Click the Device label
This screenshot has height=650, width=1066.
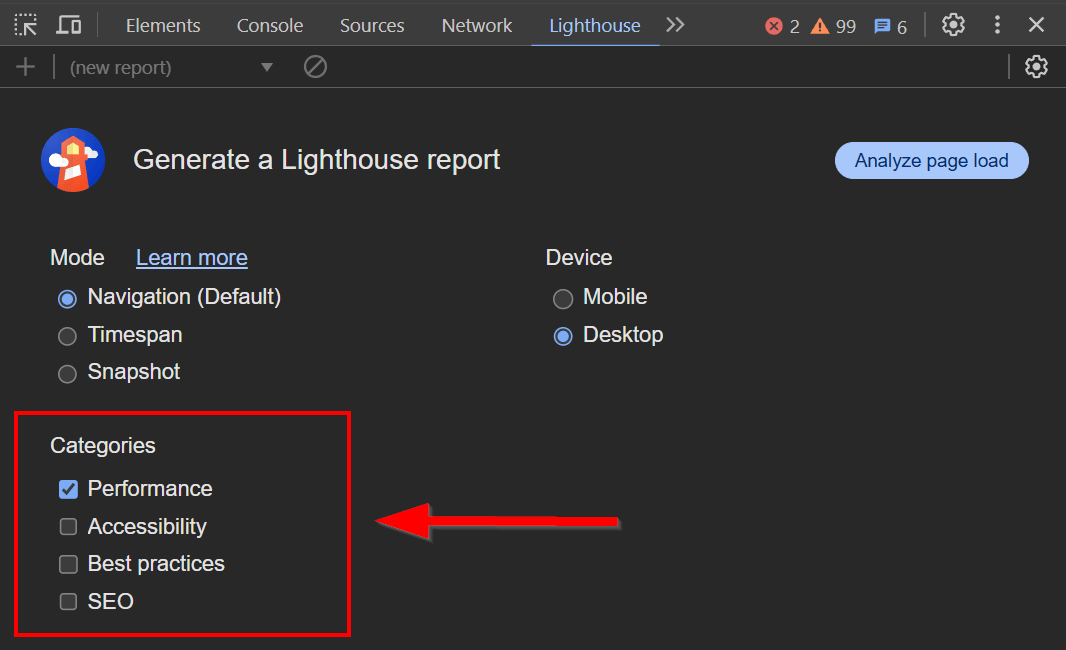tap(579, 258)
